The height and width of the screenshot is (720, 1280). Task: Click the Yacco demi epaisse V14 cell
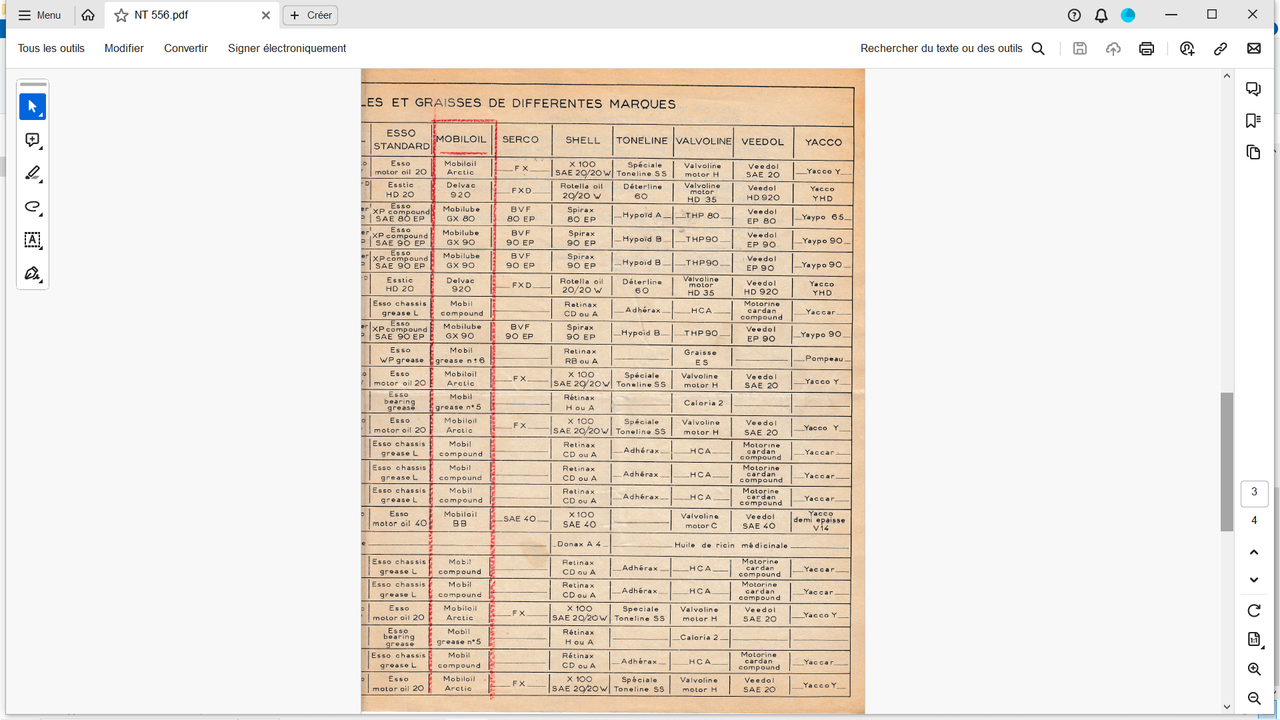[820, 520]
